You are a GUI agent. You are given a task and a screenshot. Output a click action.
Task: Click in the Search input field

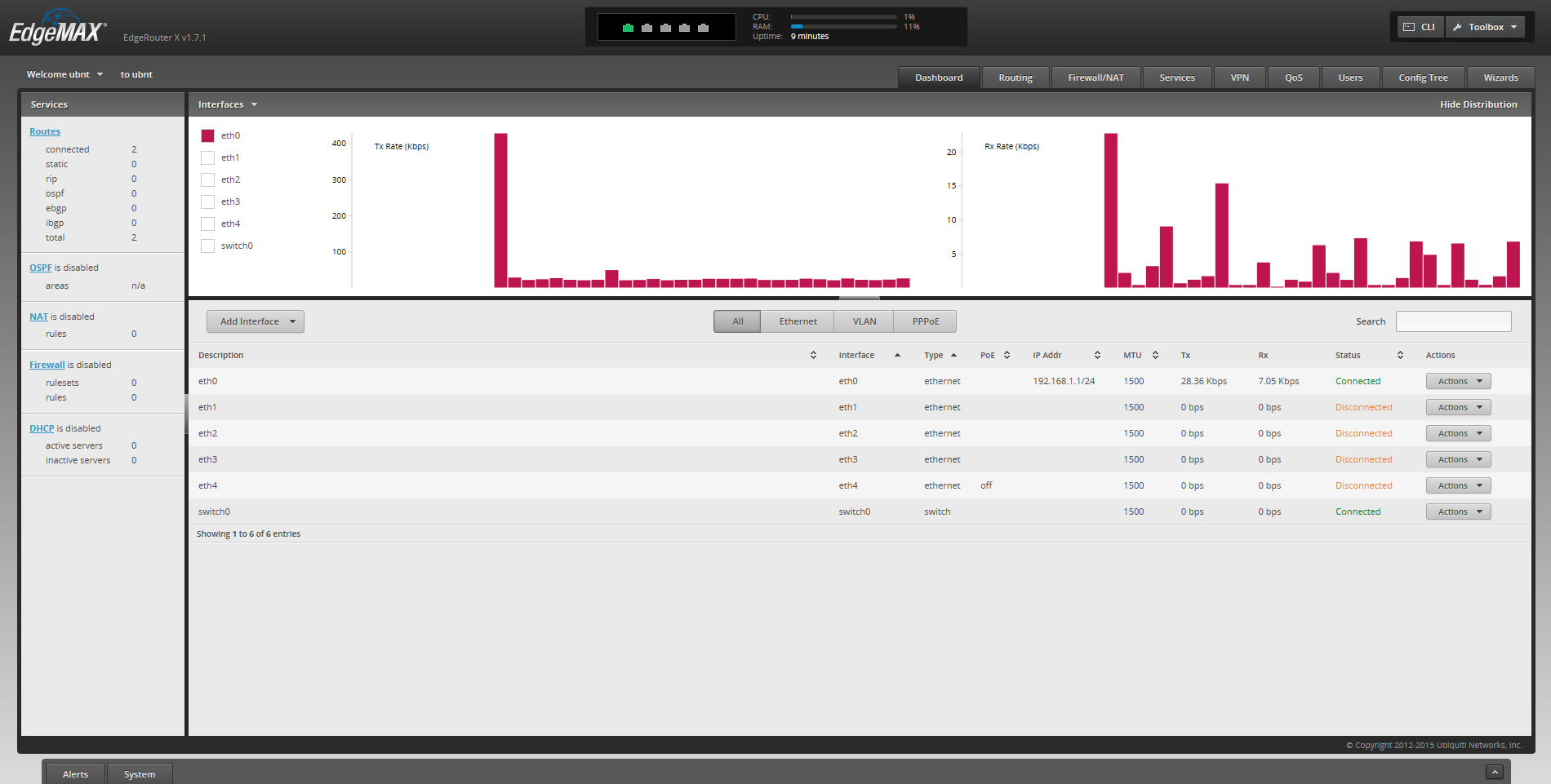tap(1453, 321)
